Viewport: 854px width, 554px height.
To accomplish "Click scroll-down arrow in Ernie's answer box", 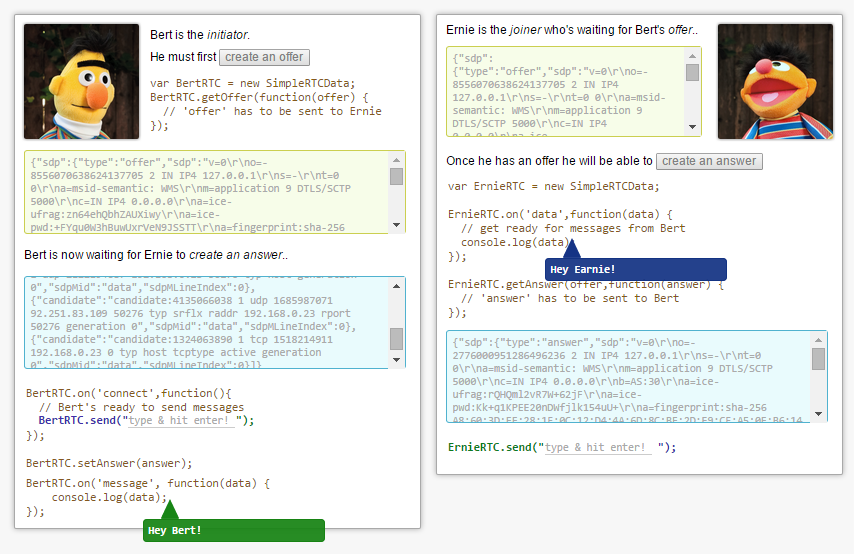I will [818, 414].
